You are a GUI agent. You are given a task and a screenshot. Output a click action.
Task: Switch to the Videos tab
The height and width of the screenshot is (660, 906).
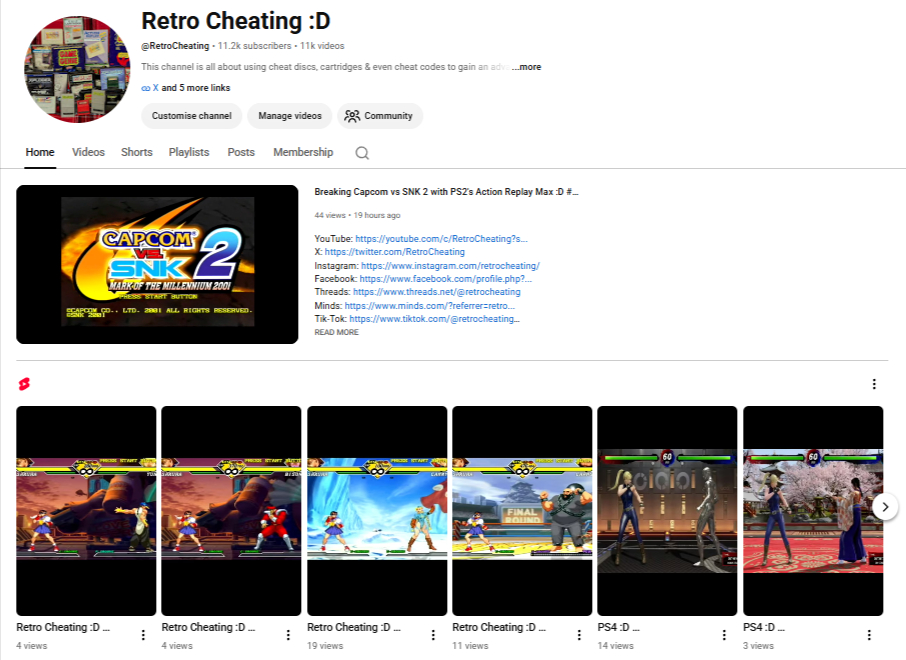88,152
